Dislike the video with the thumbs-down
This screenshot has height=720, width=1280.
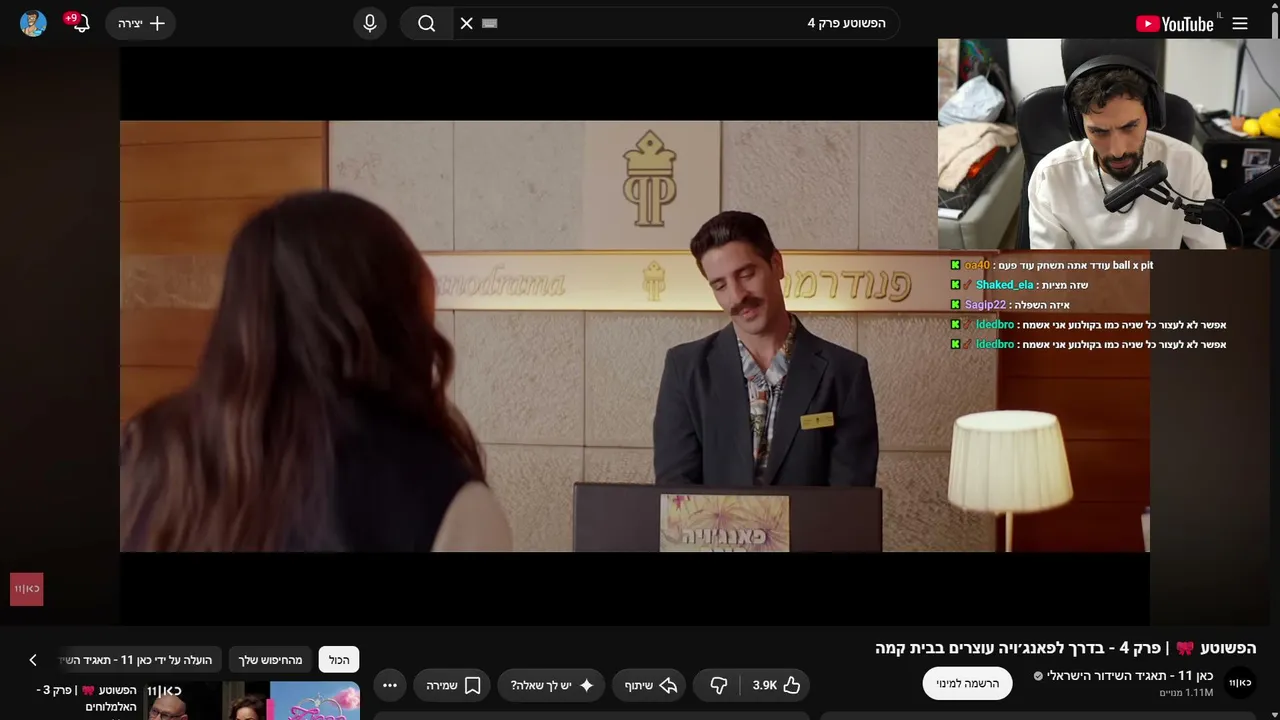(x=718, y=685)
